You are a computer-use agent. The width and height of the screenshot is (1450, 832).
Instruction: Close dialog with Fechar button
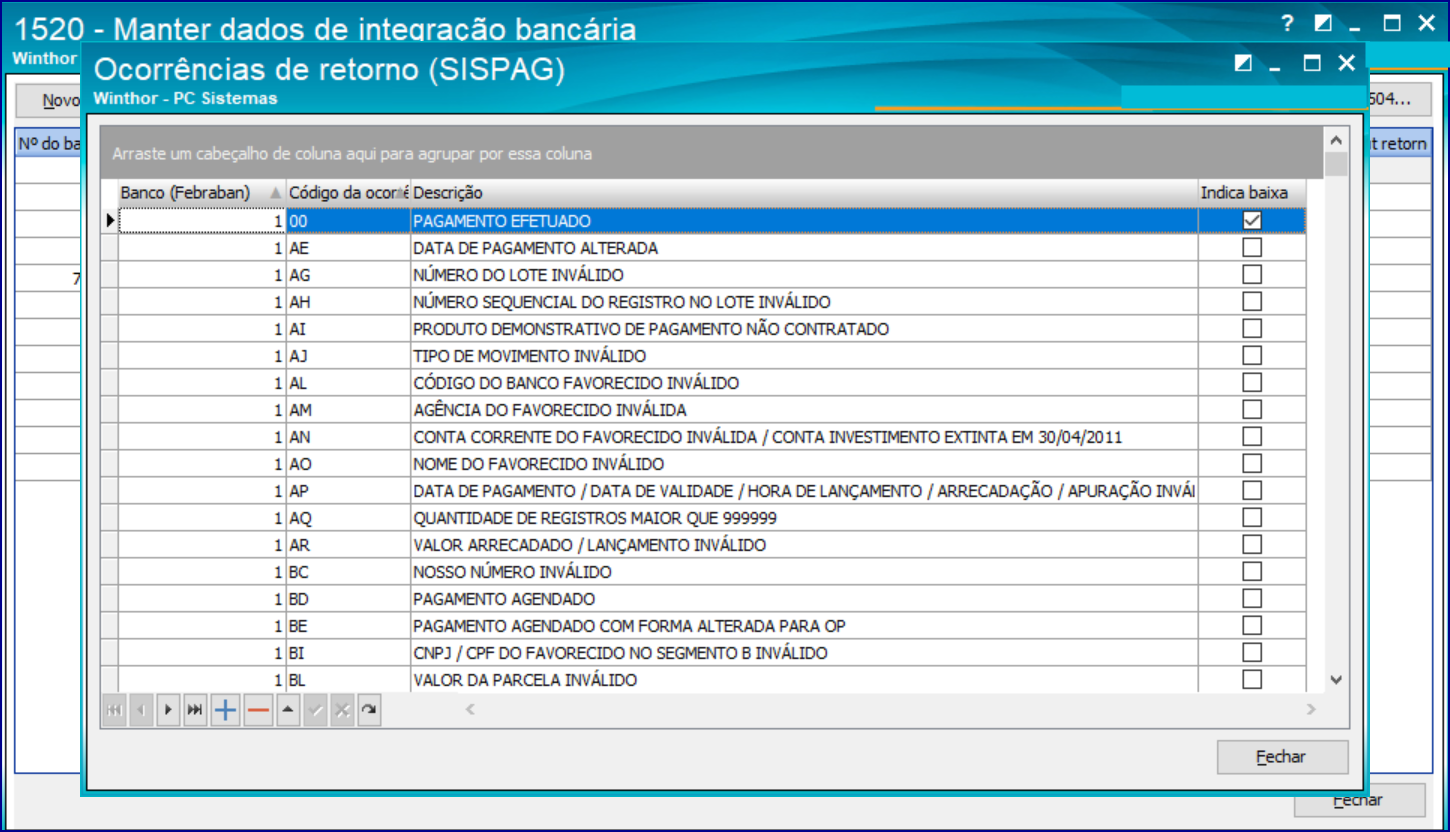(x=1282, y=757)
